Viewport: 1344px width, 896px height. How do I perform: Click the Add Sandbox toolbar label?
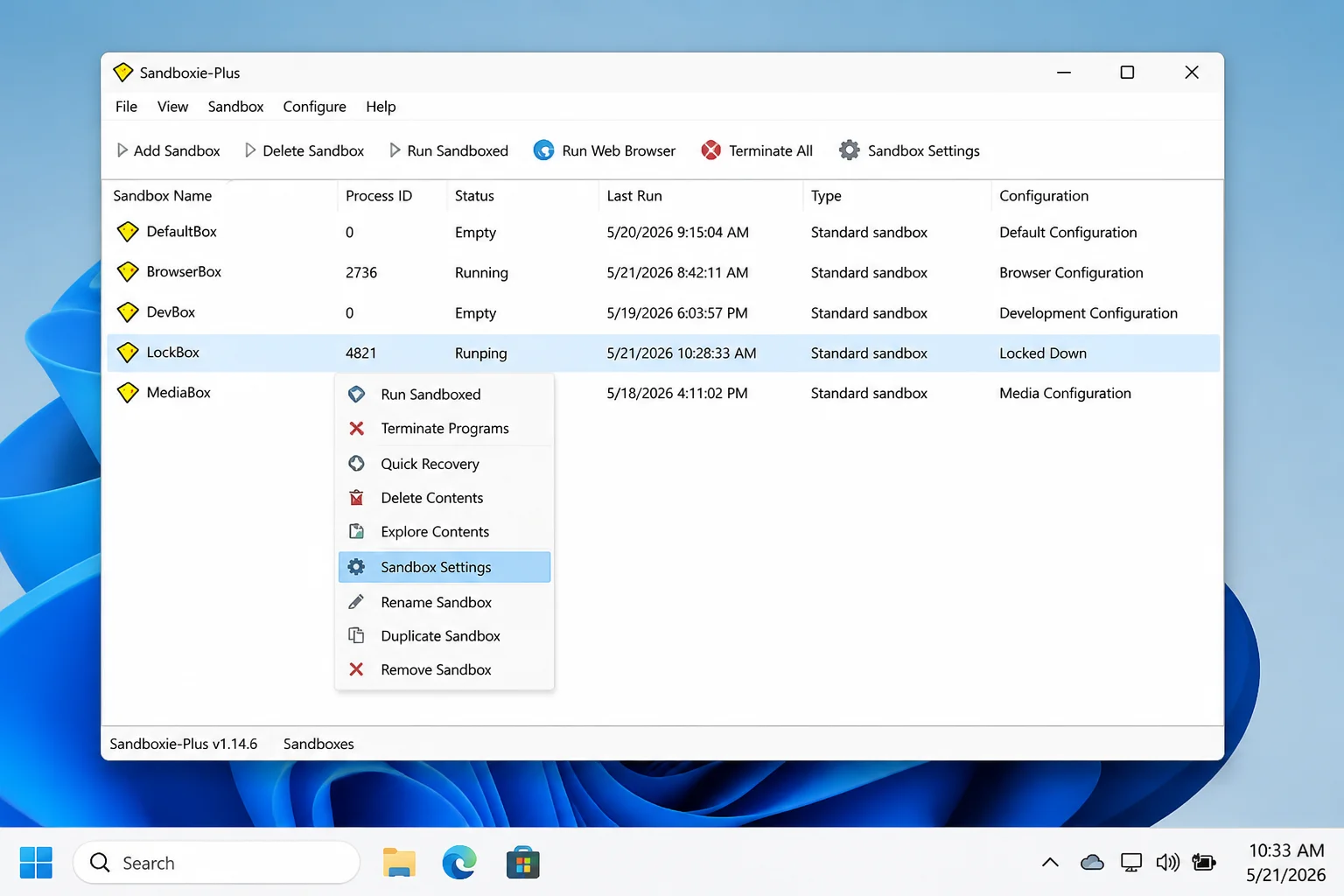(177, 150)
